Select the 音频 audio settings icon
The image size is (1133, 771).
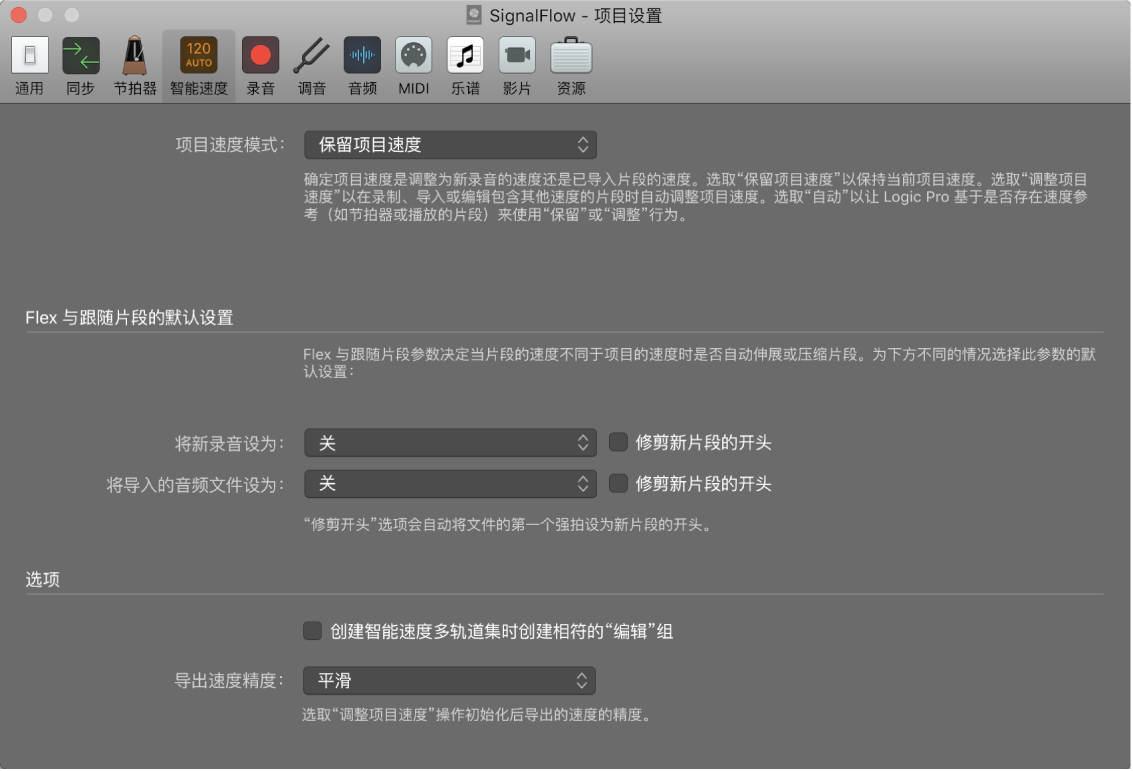coord(362,62)
